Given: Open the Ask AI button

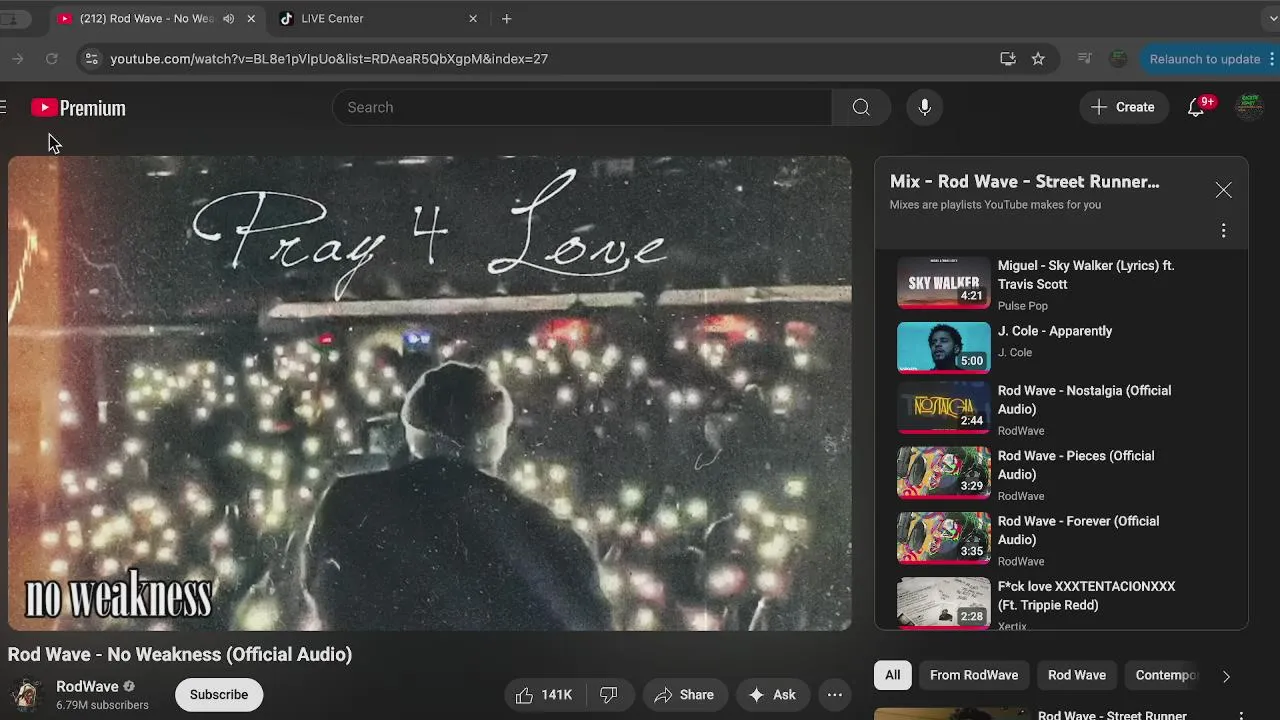Looking at the screenshot, I should [772, 695].
